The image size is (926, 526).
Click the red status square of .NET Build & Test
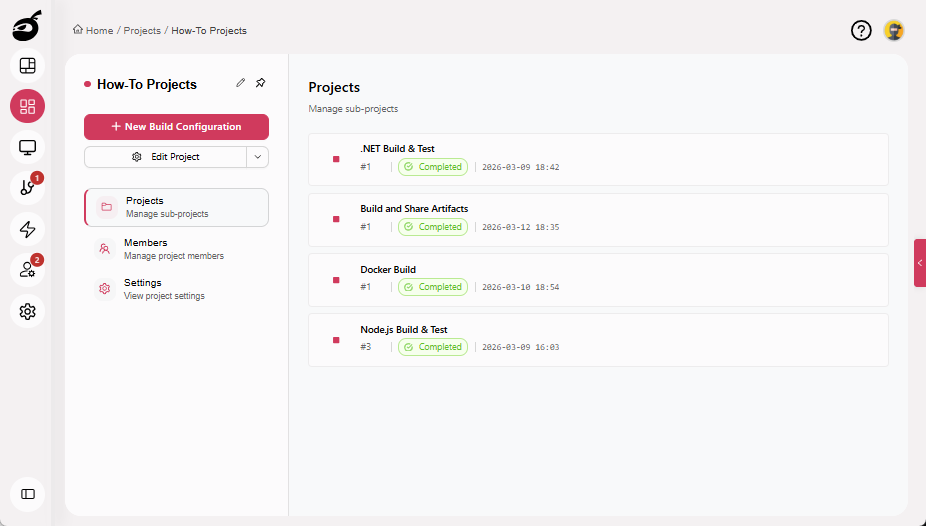coord(336,159)
